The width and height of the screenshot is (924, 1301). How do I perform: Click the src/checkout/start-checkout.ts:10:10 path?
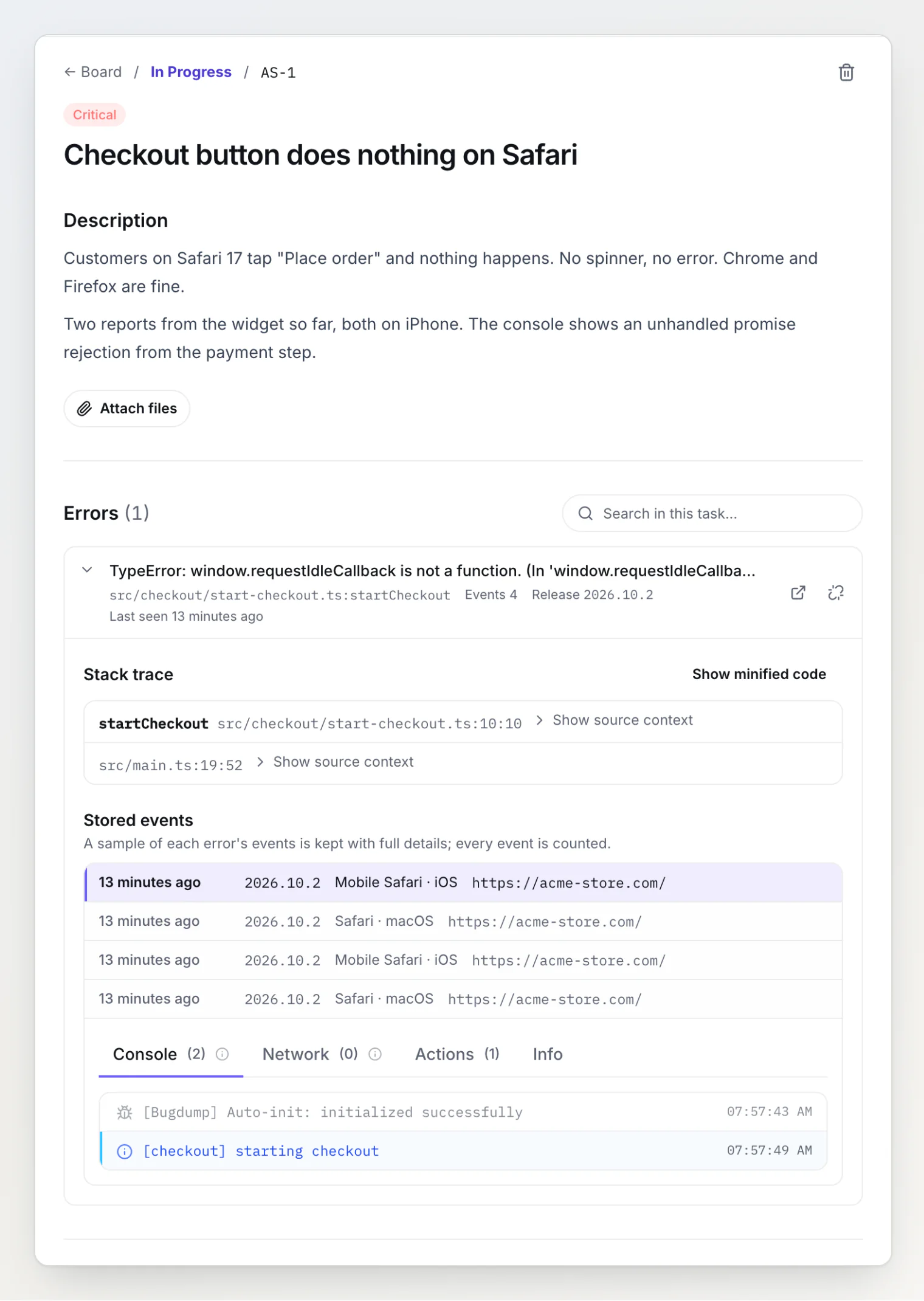pos(370,724)
